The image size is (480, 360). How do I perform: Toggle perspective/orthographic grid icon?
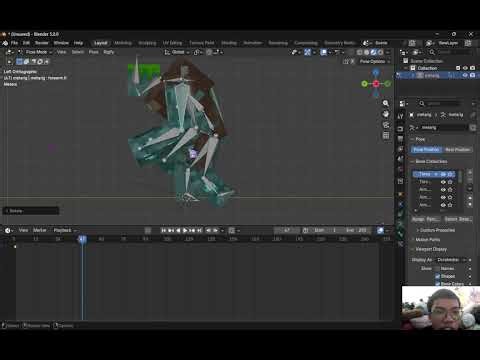[386, 135]
